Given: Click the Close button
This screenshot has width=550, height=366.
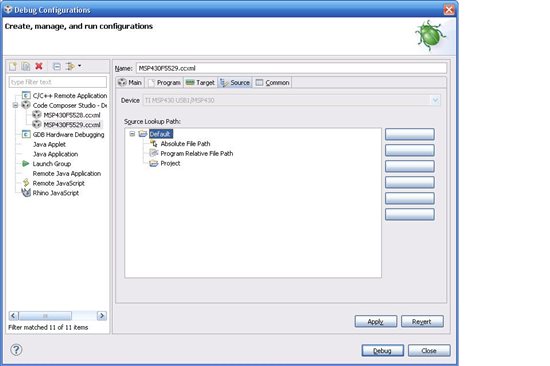Looking at the screenshot, I should coord(429,351).
